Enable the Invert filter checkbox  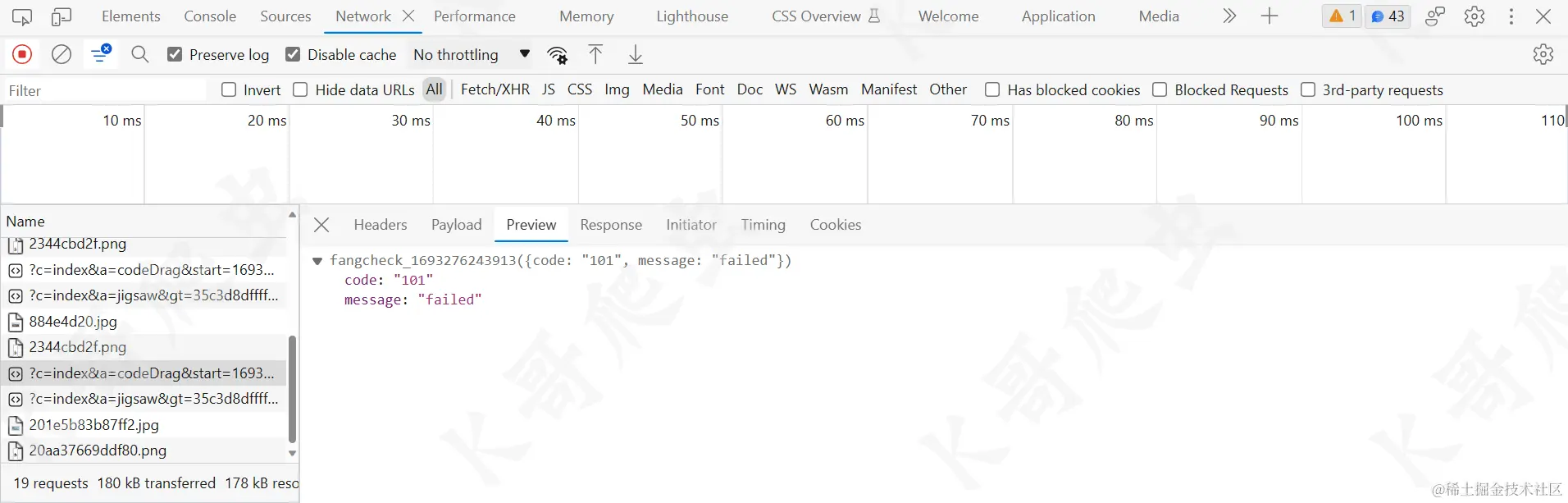[x=229, y=89]
